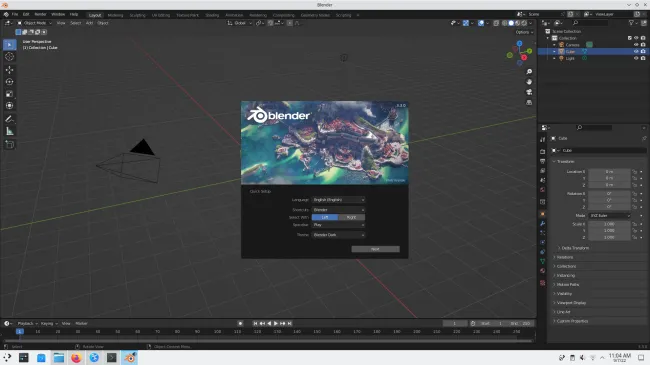650x365 pixels.
Task: Click the Scale X value field
Action: tap(609, 224)
